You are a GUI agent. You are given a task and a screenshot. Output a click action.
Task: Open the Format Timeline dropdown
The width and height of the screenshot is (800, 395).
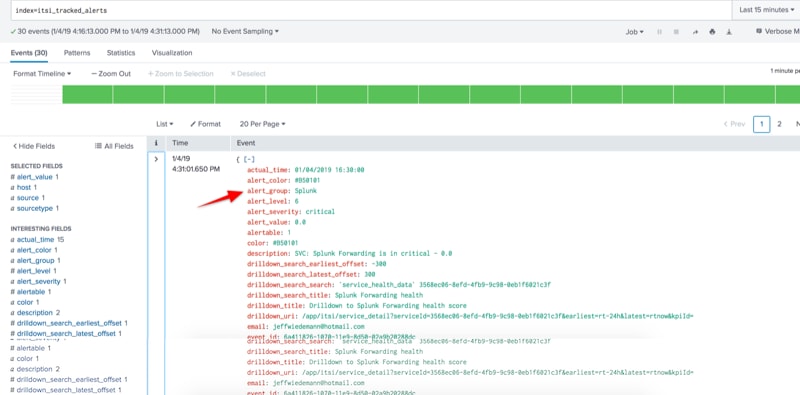point(42,73)
